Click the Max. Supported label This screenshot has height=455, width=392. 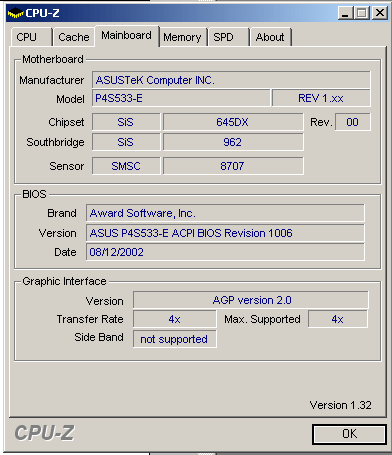pos(262,319)
